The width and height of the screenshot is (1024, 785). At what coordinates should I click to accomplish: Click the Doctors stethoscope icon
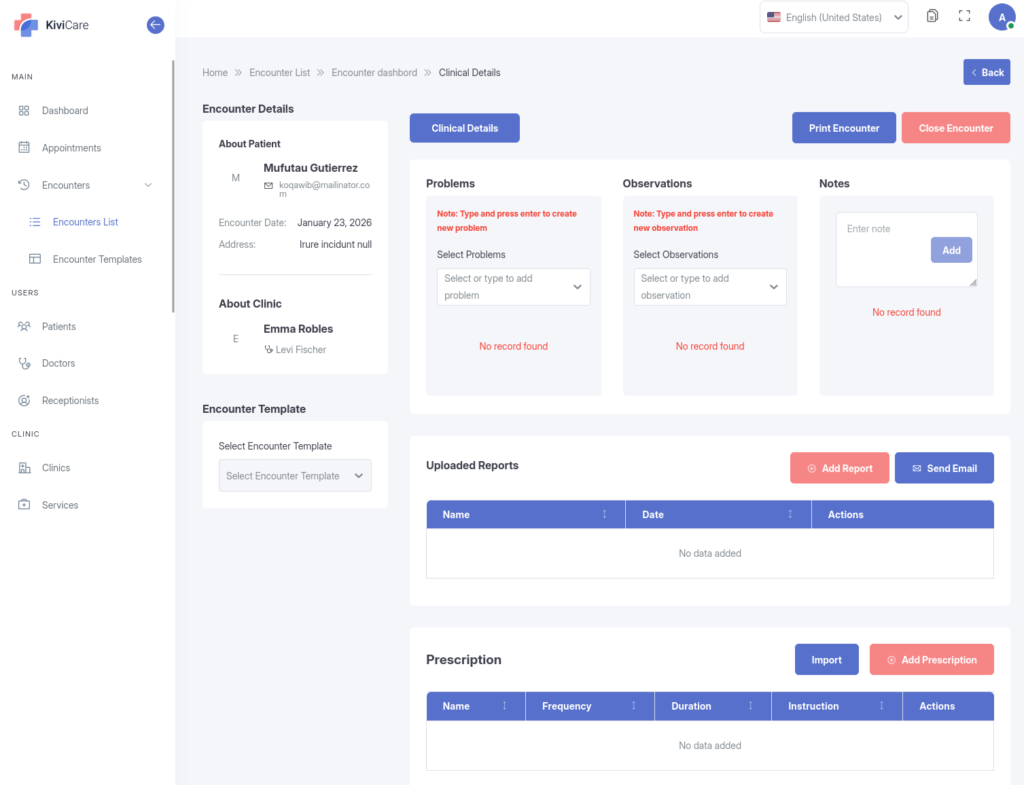point(24,364)
